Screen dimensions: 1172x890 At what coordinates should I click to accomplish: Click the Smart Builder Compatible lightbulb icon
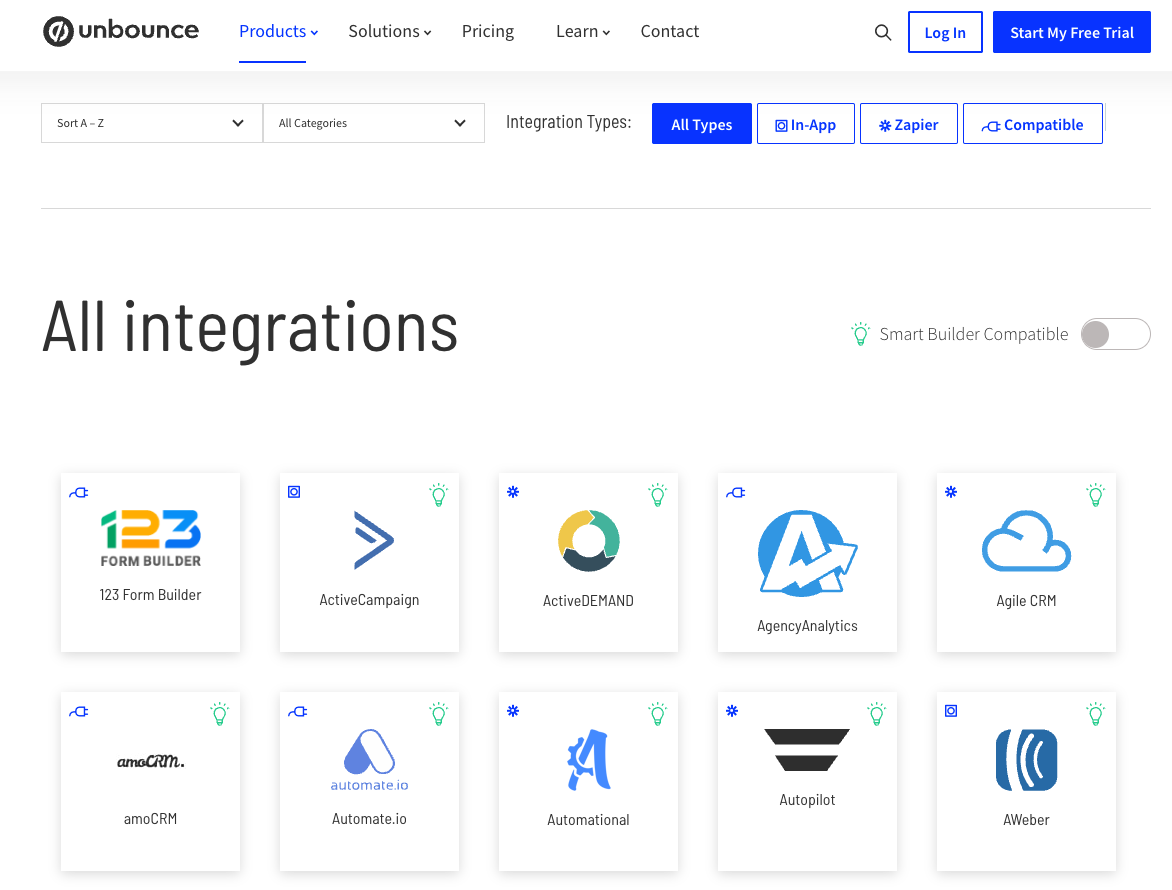[860, 334]
